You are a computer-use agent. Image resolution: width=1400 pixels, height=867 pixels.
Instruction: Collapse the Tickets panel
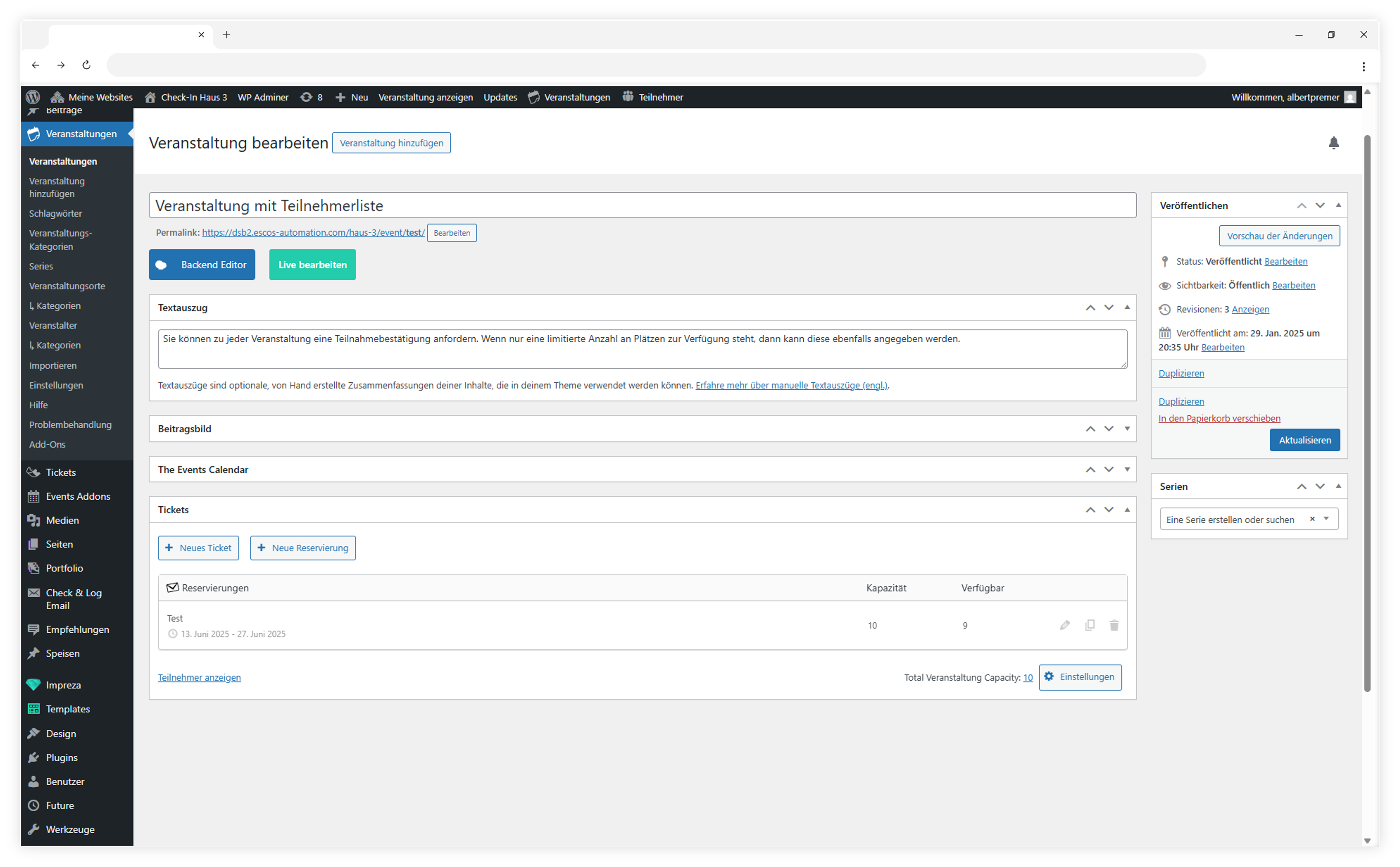pyautogui.click(x=1127, y=510)
